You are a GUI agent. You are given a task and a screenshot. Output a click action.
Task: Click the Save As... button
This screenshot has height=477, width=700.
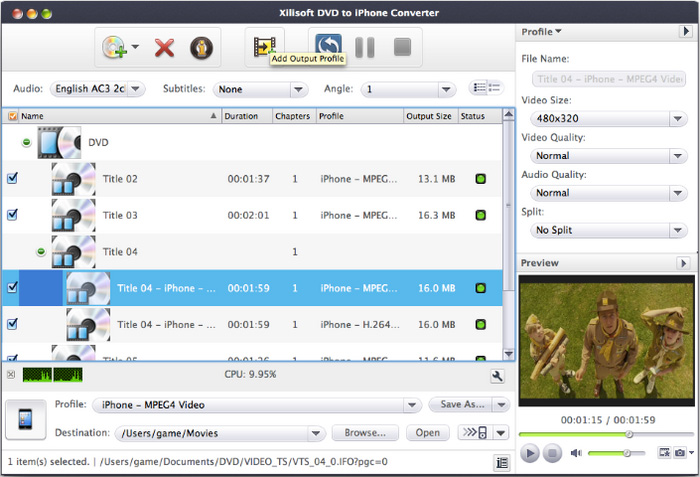pos(461,405)
